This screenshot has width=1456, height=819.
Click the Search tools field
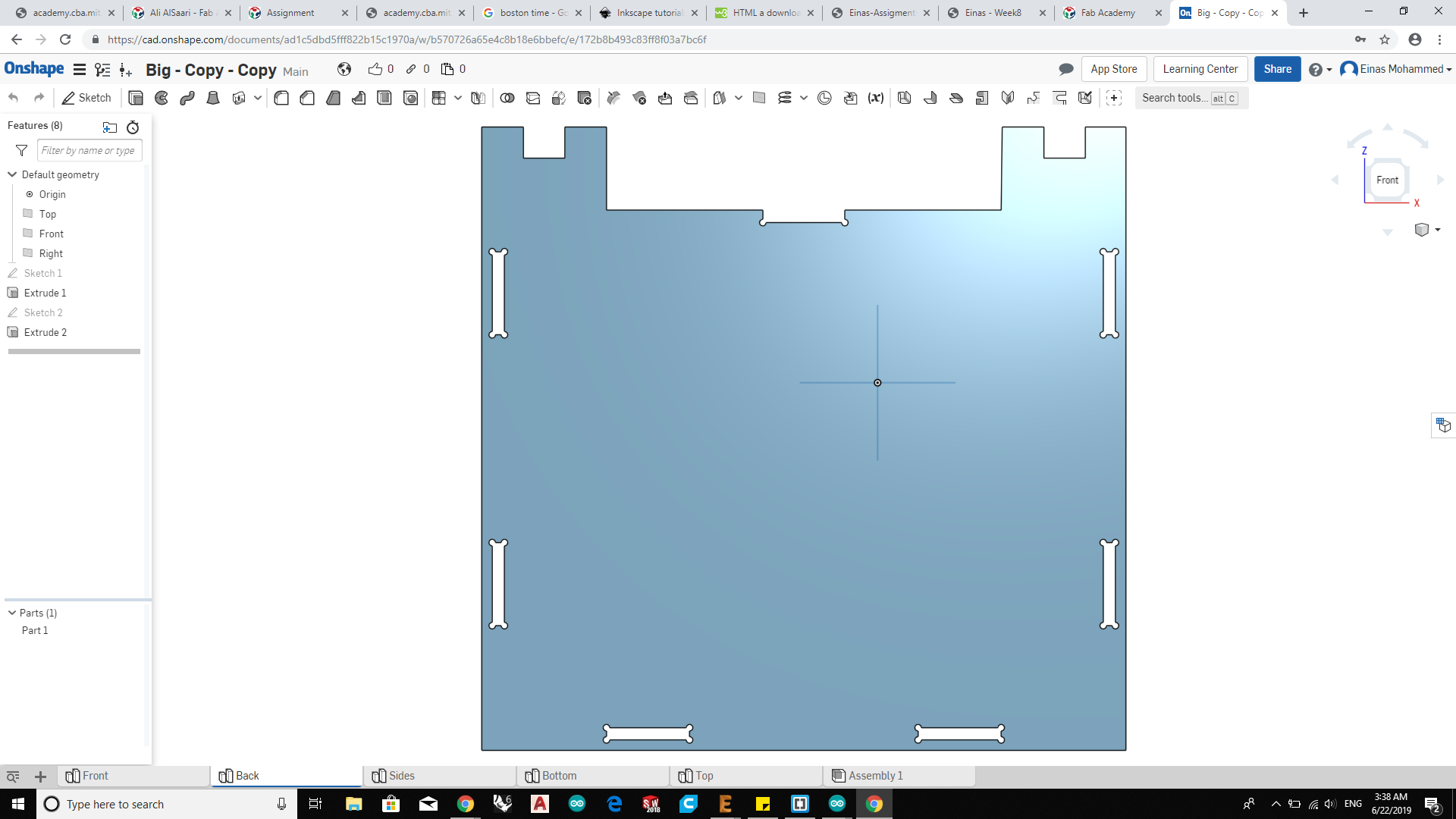(1174, 98)
